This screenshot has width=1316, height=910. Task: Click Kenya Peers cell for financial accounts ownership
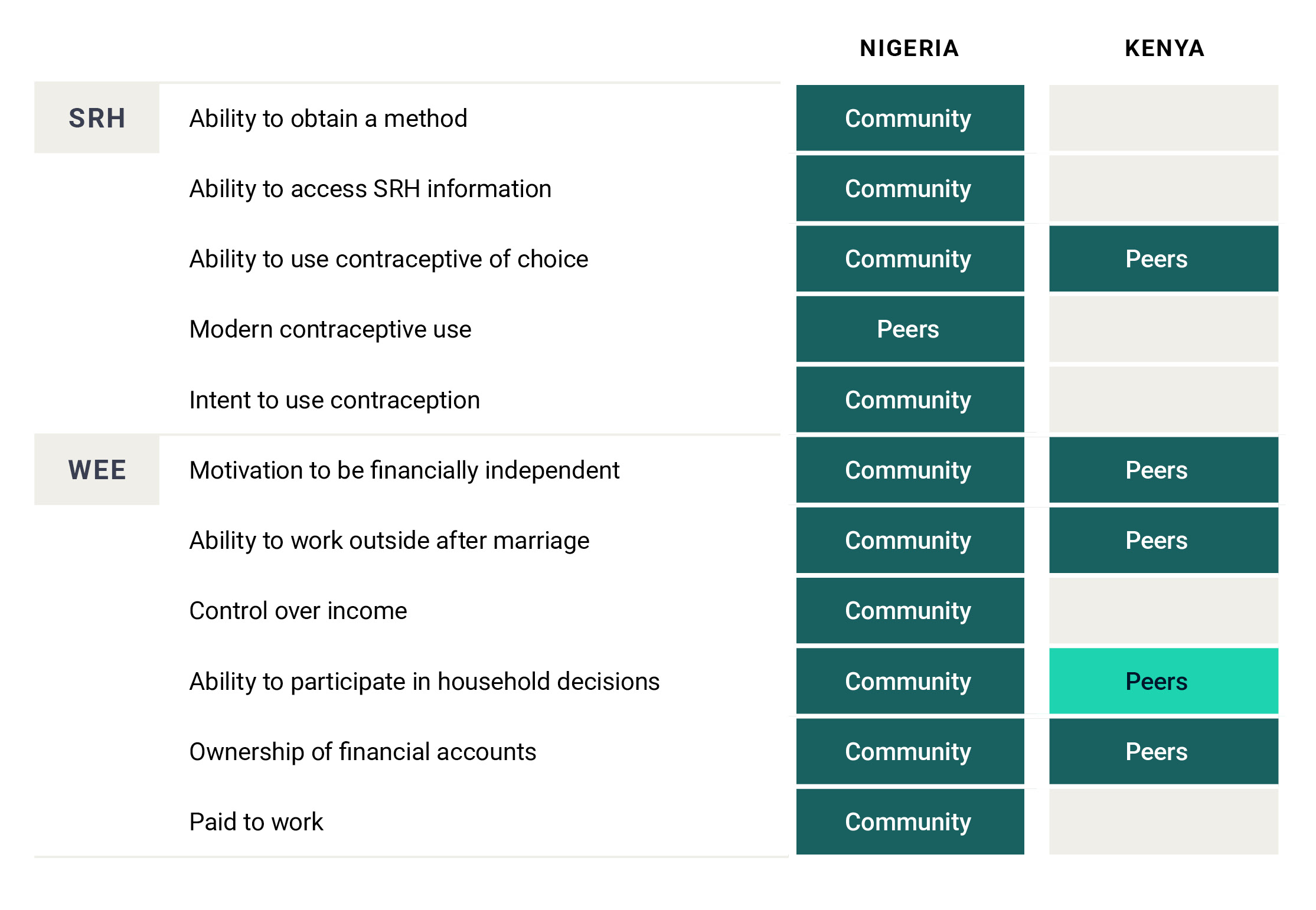pos(1163,752)
